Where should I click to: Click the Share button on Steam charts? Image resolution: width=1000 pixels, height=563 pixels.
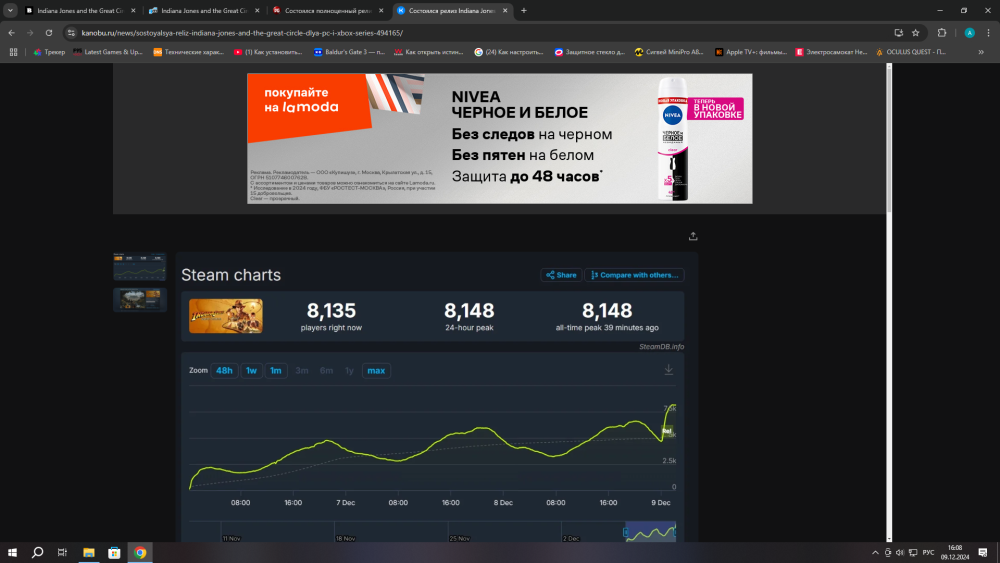(x=560, y=275)
